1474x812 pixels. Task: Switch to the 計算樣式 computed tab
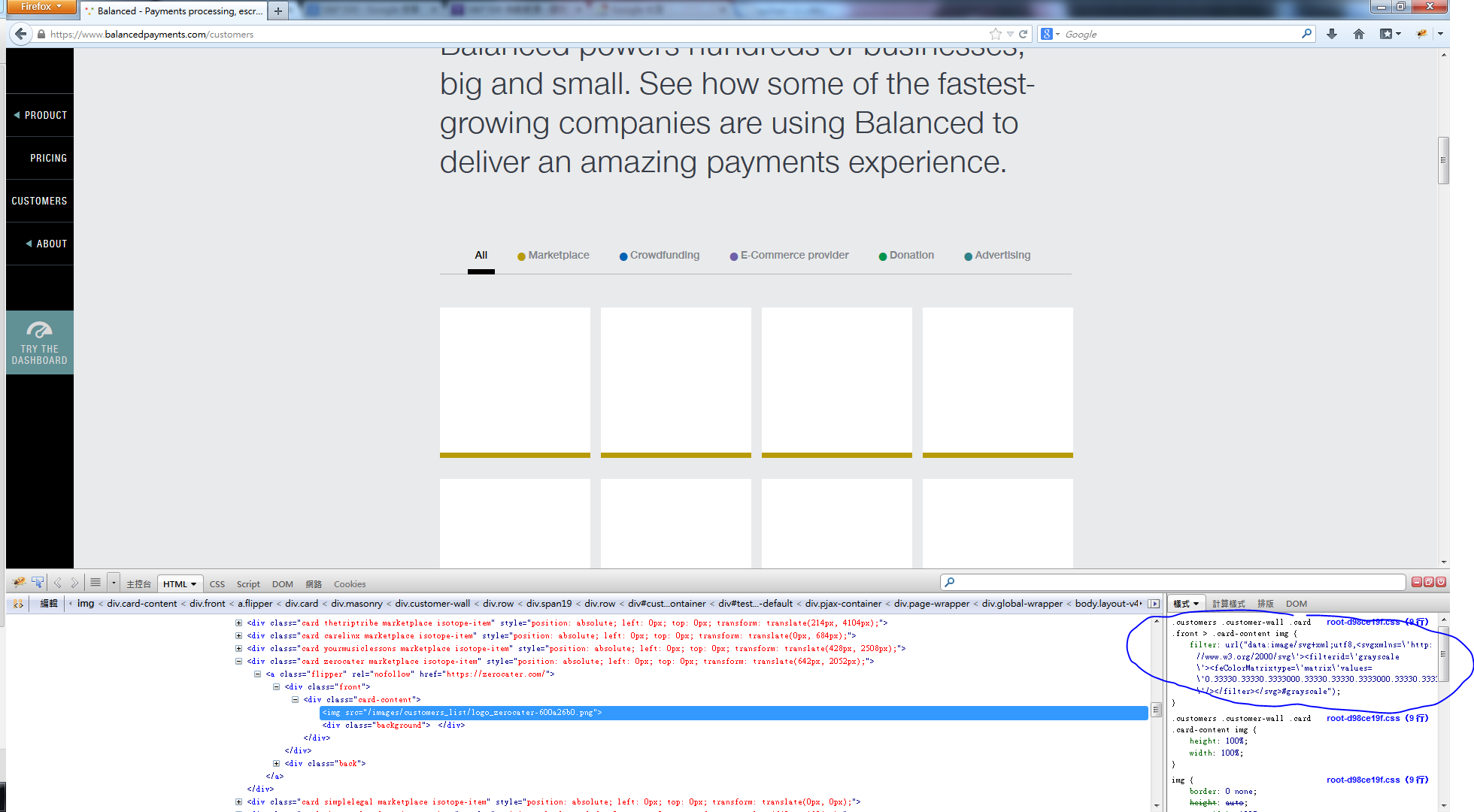(1229, 604)
